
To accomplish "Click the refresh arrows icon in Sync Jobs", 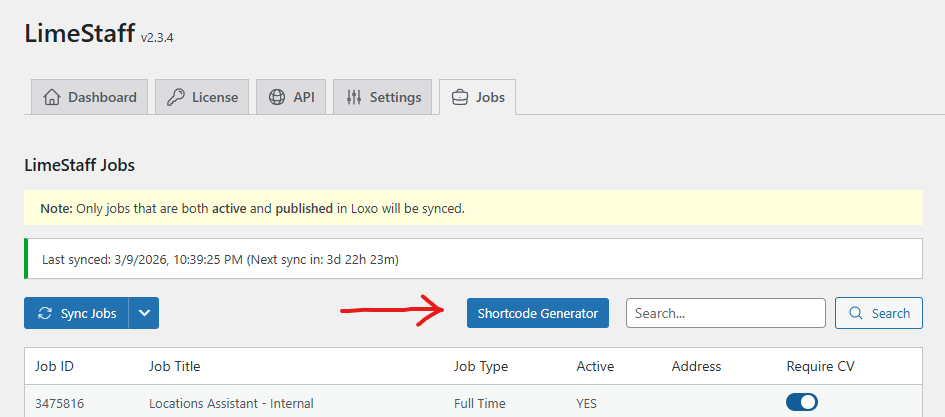I will click(45, 313).
